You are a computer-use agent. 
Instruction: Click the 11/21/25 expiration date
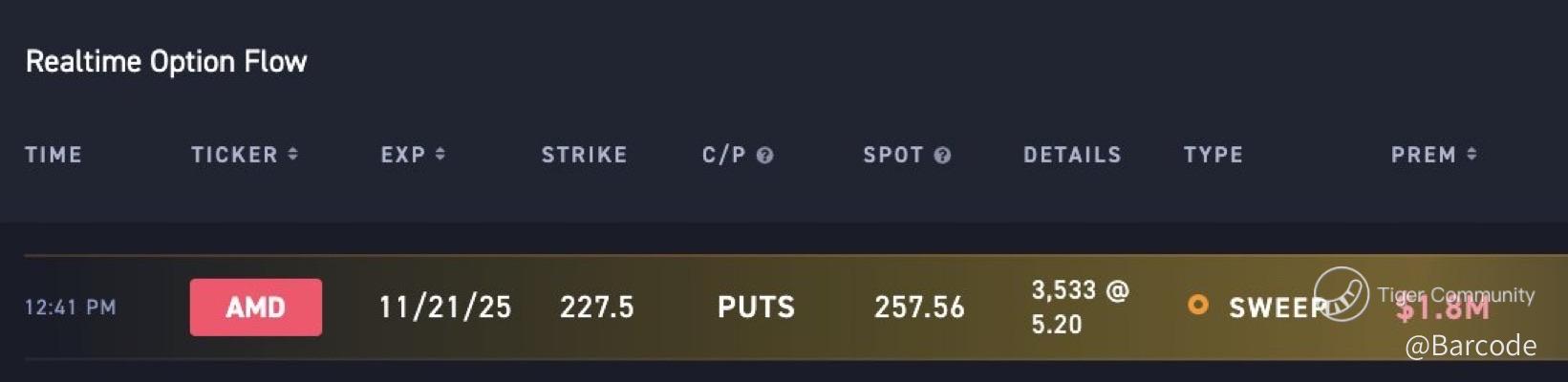click(445, 308)
